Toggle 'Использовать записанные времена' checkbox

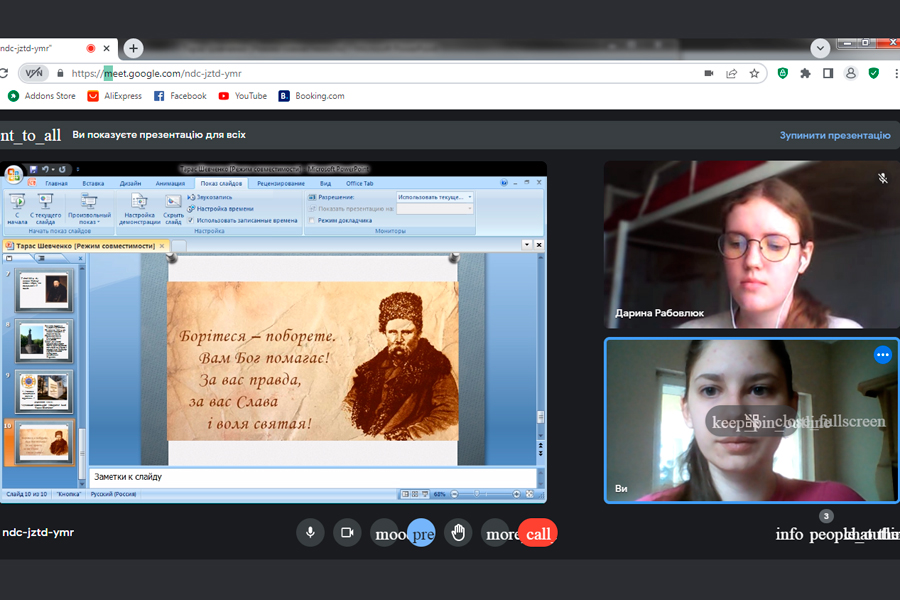click(191, 220)
